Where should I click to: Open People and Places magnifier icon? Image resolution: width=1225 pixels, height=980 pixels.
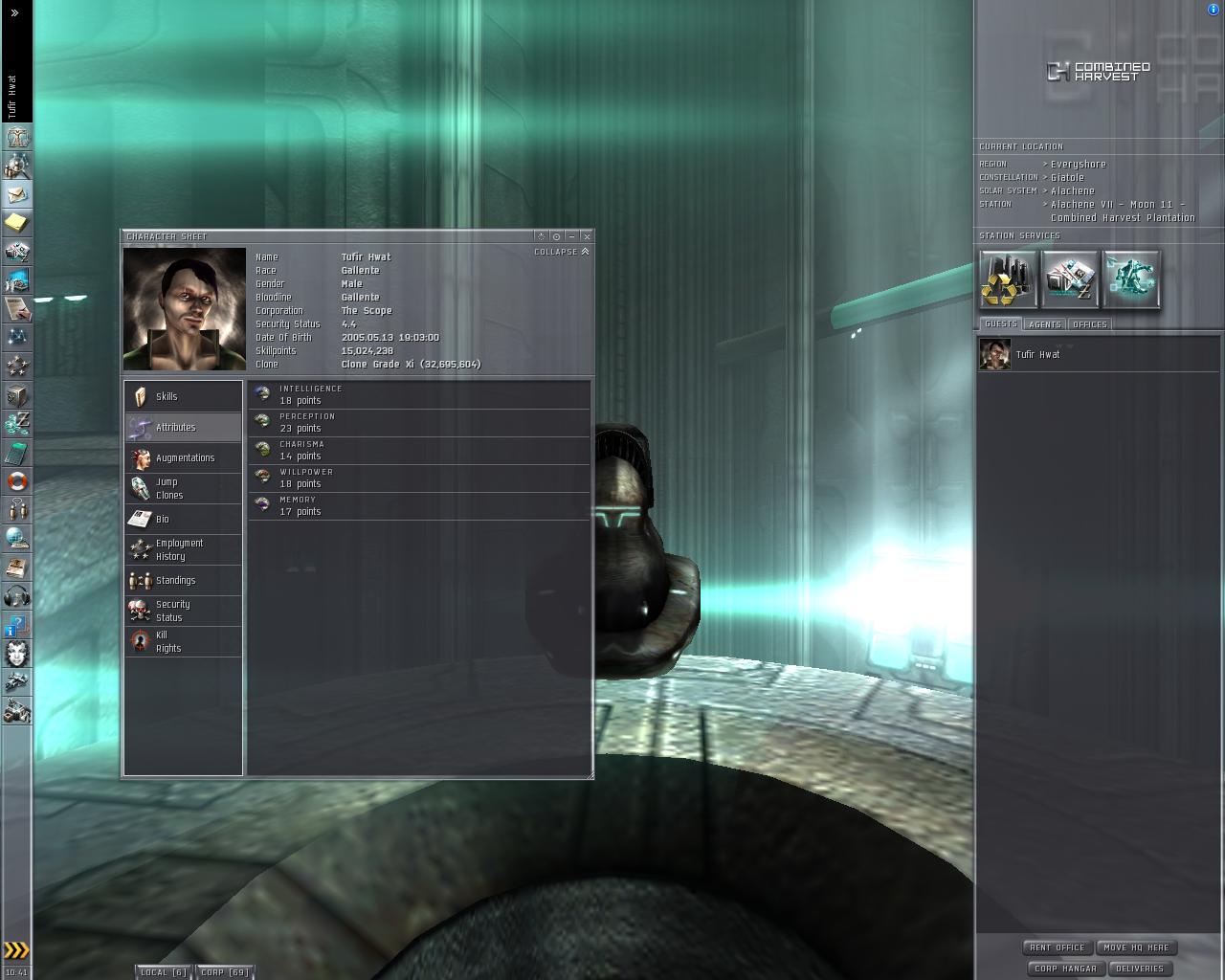point(17,166)
